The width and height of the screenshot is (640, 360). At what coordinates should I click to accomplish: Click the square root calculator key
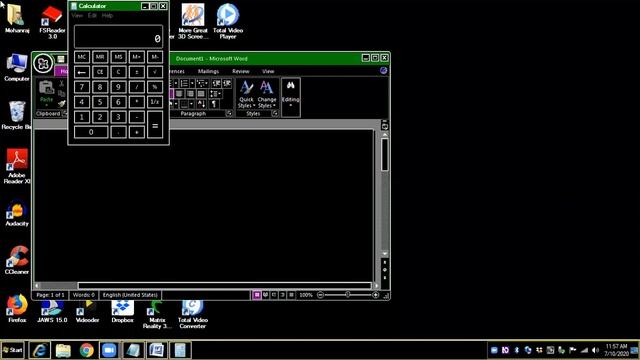155,72
